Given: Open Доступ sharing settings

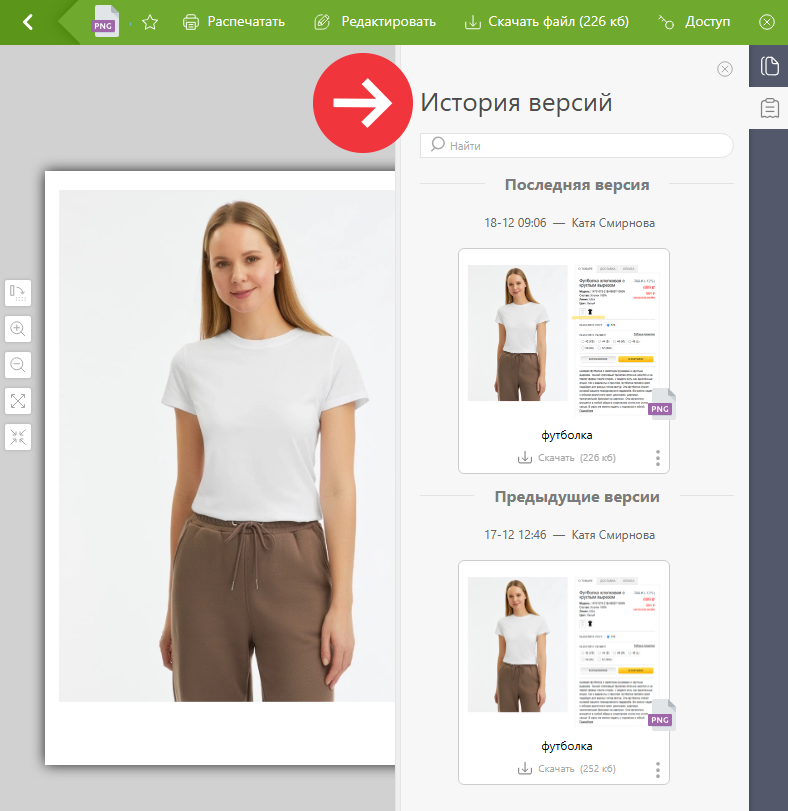Looking at the screenshot, I should [696, 22].
